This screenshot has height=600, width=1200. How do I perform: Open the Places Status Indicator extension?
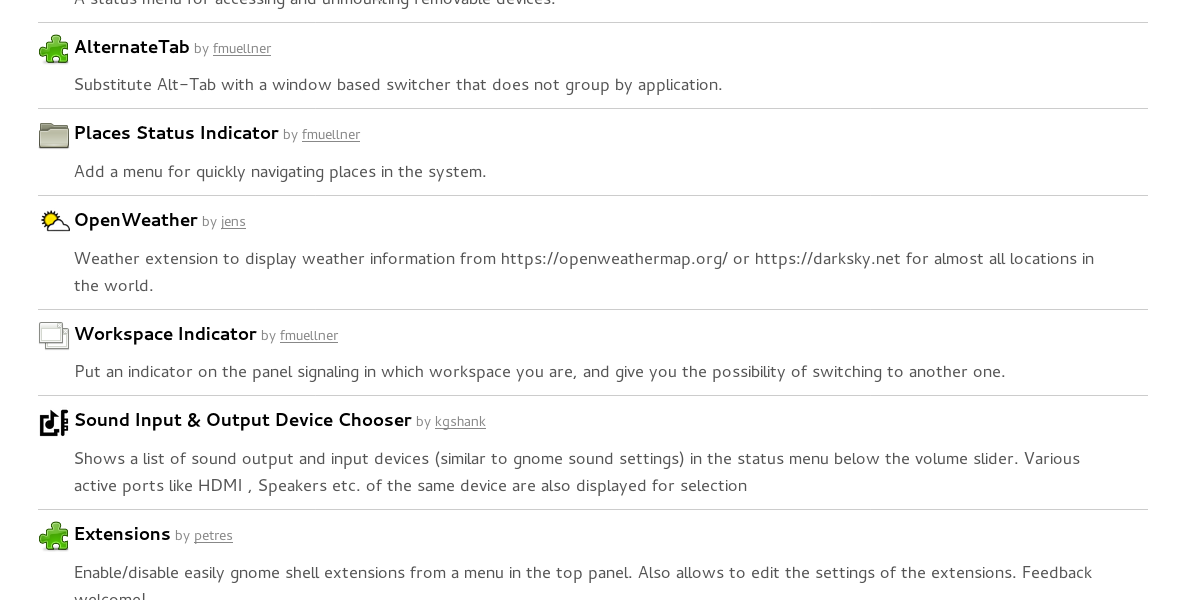(176, 134)
